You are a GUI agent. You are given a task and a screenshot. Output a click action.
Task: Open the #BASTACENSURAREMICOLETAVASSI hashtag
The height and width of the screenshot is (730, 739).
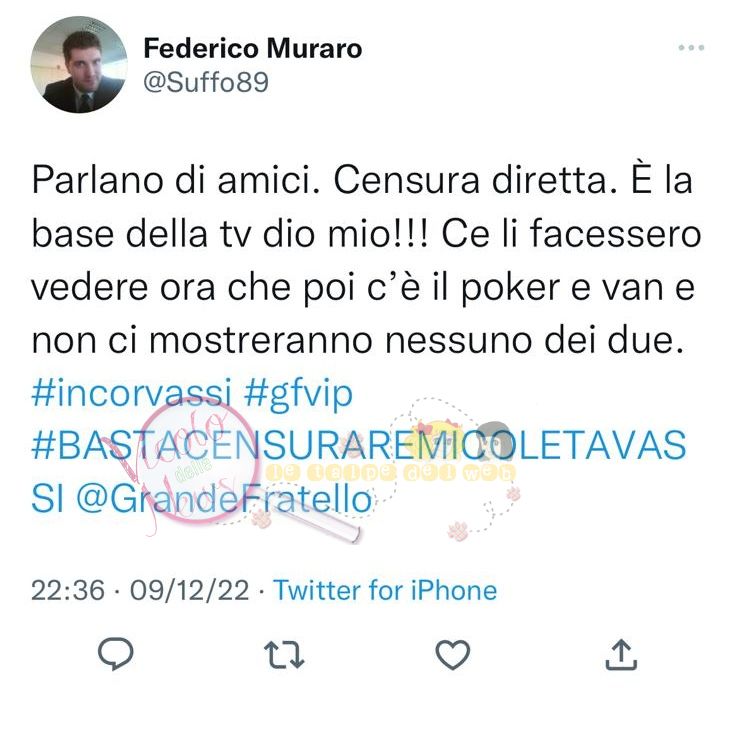point(359,471)
